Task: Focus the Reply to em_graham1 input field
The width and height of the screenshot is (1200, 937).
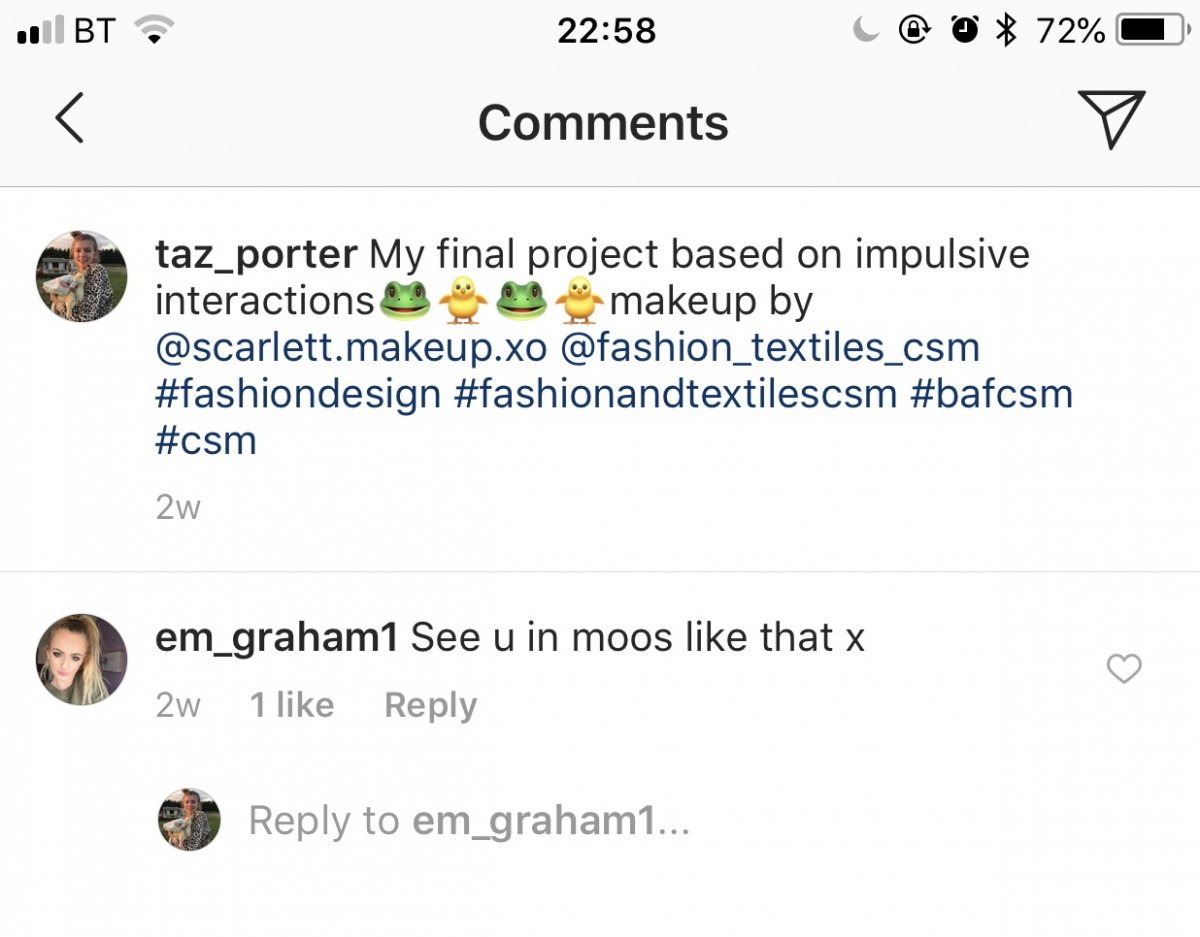Action: point(470,821)
